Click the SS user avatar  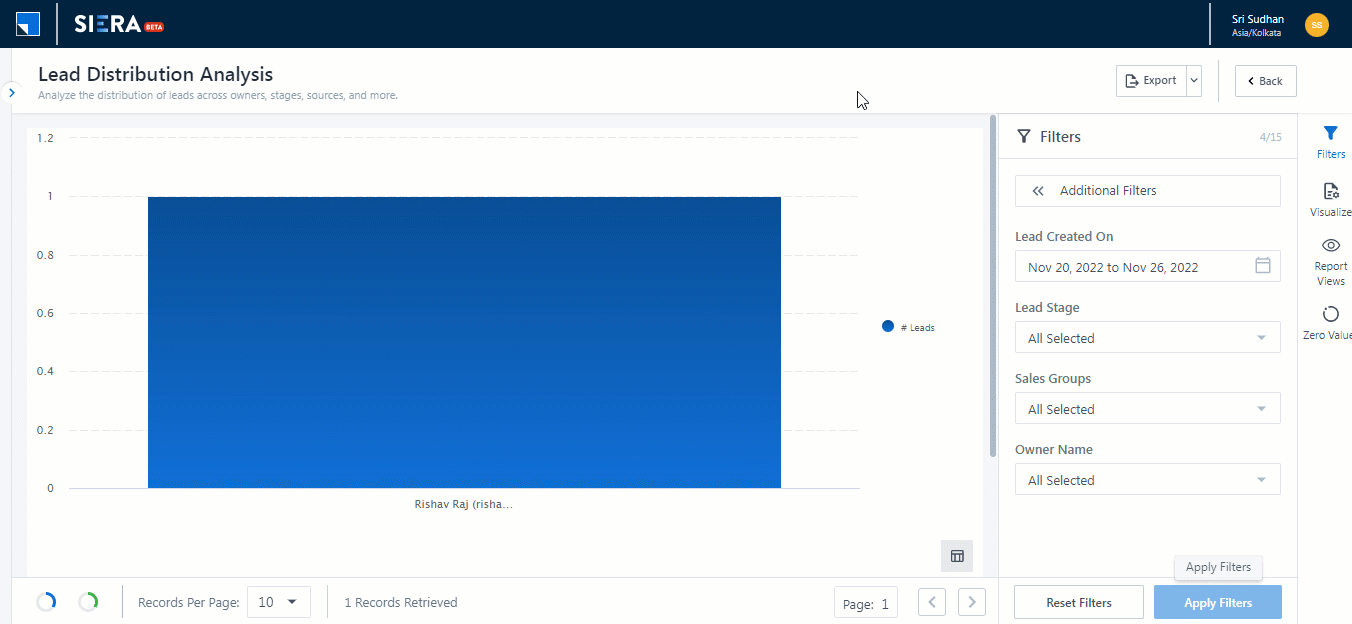pos(1317,25)
